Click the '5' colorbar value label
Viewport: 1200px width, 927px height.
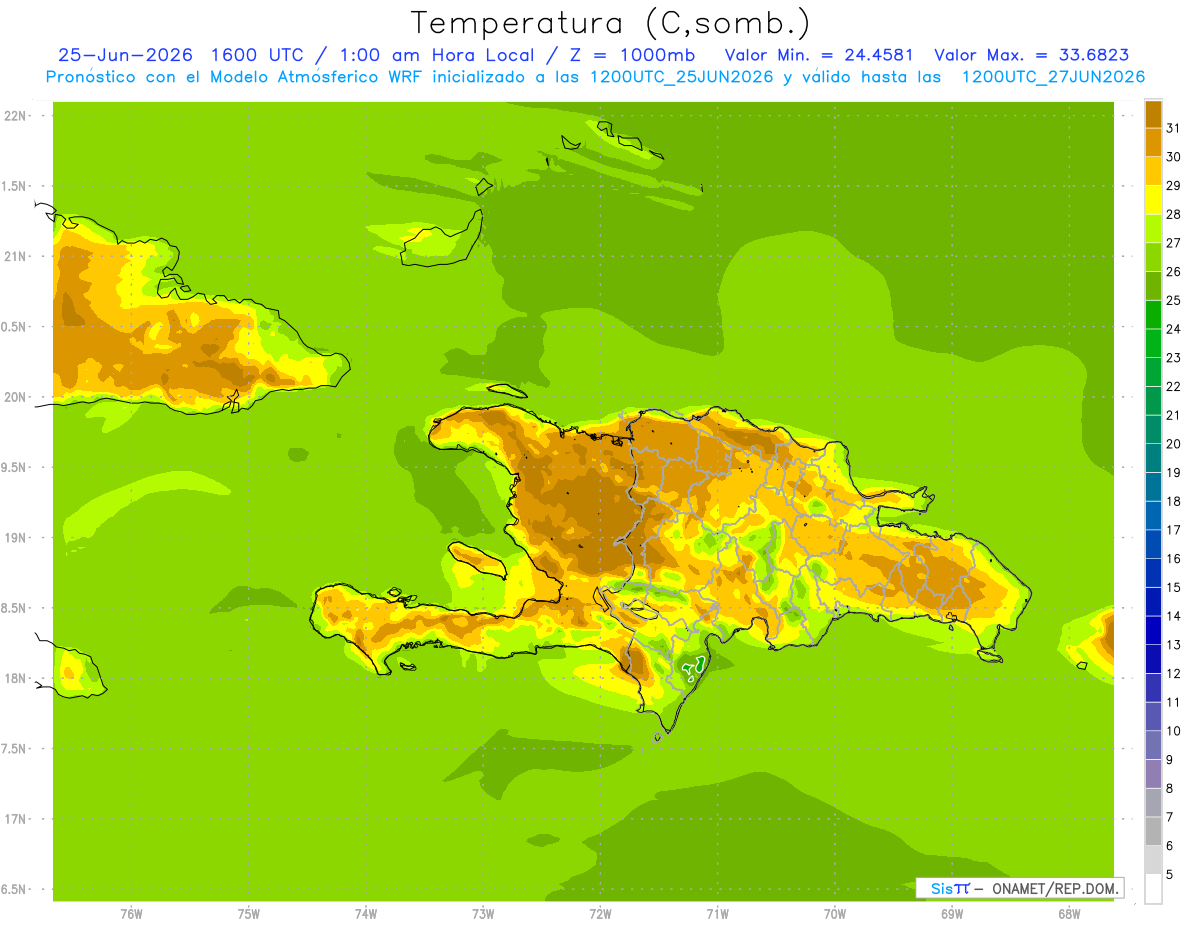tap(1170, 874)
